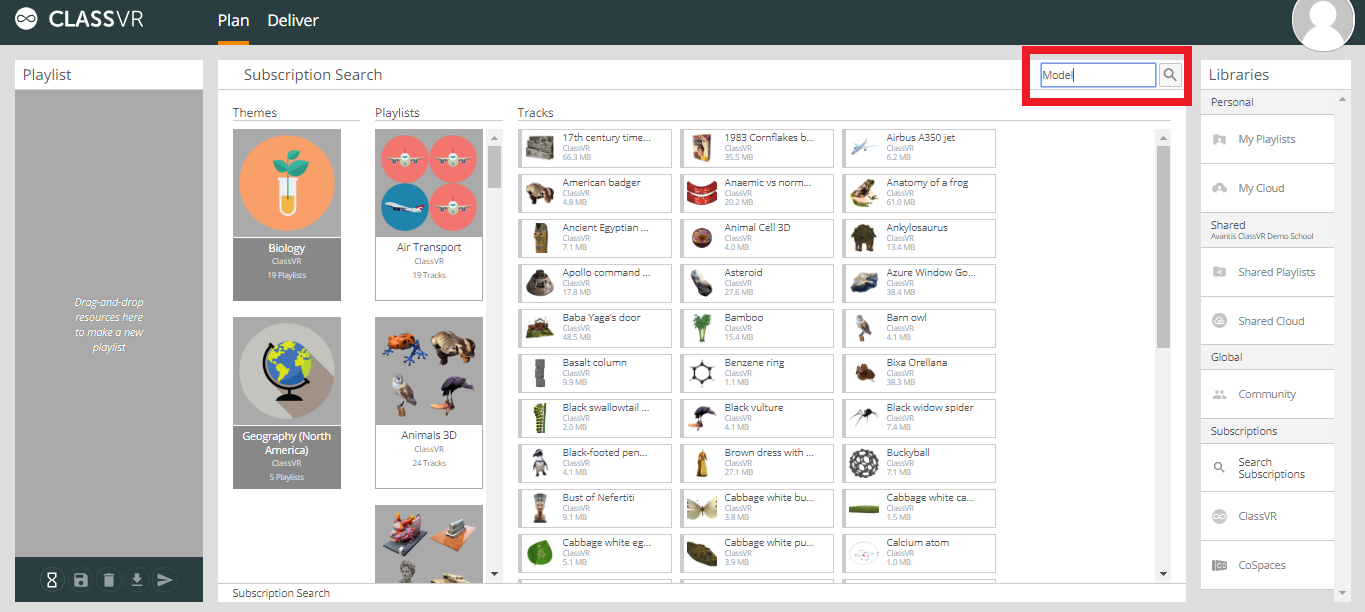Open the Animals 3D playlist card

tap(429, 403)
